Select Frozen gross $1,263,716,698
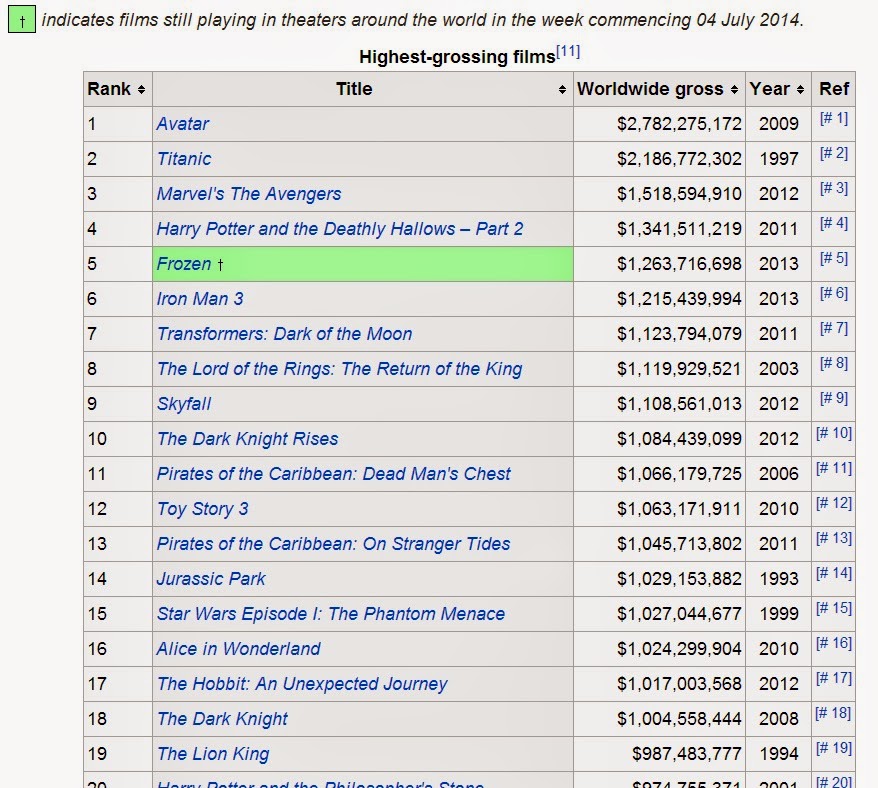This screenshot has height=788, width=878. [679, 264]
